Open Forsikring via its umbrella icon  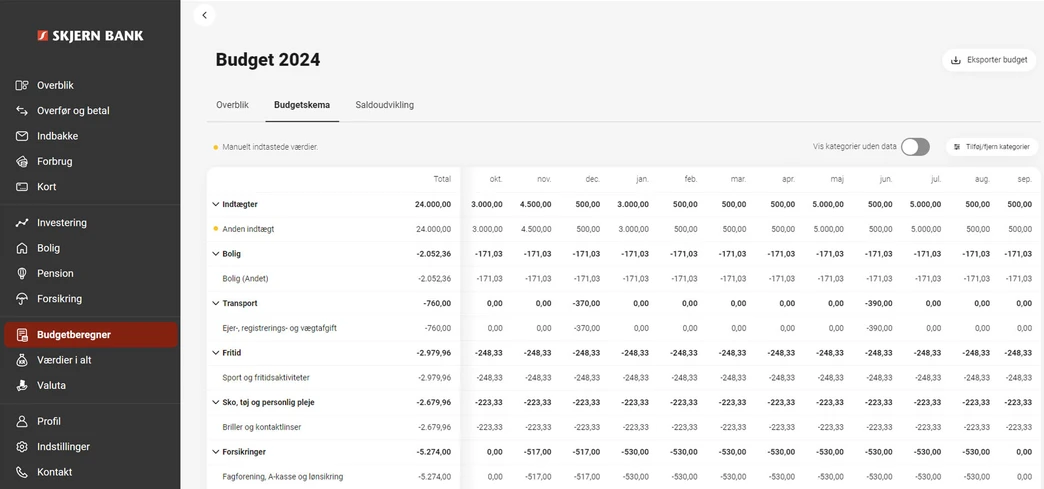tap(22, 299)
